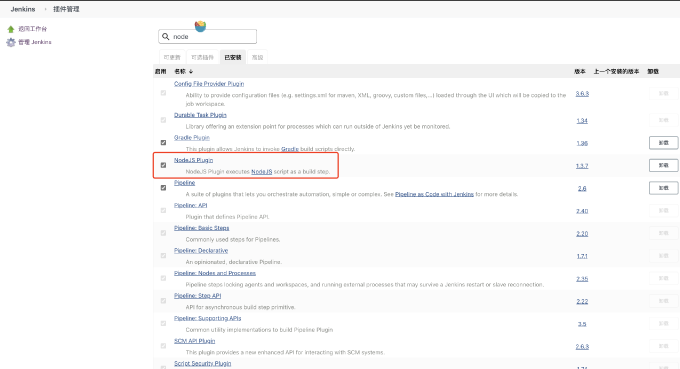Uninstall the Gradle Plugin with its 卸载 button
This screenshot has width=680, height=369.
pyautogui.click(x=664, y=143)
